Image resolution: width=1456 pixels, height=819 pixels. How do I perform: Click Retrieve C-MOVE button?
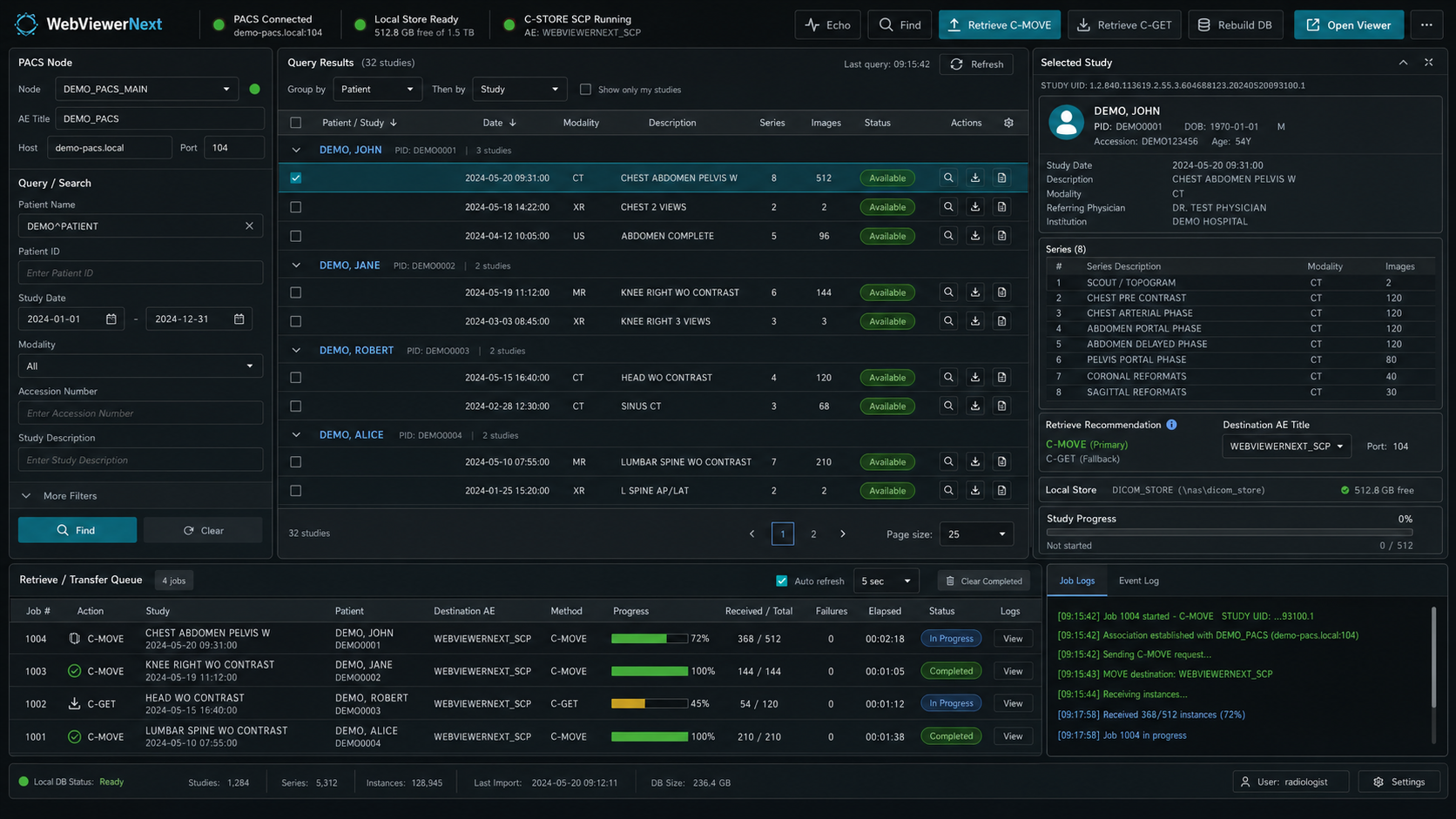click(x=1000, y=25)
